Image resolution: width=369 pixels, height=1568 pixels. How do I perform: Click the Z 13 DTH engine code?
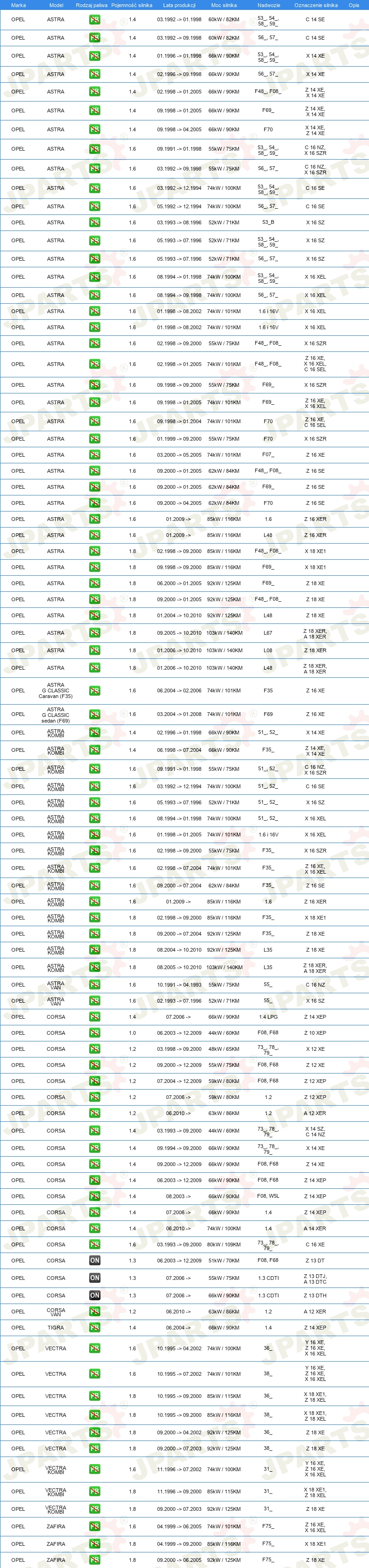click(x=315, y=1295)
